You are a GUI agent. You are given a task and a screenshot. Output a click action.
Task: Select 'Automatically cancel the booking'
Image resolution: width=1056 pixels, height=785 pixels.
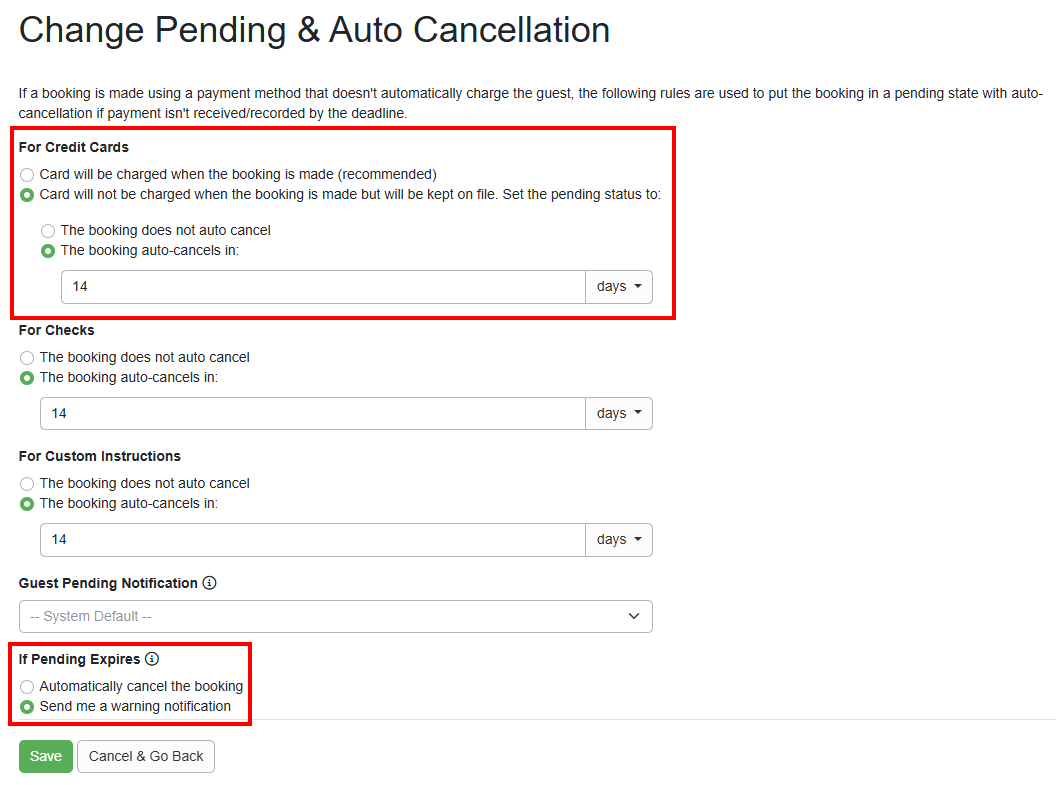coord(27,686)
